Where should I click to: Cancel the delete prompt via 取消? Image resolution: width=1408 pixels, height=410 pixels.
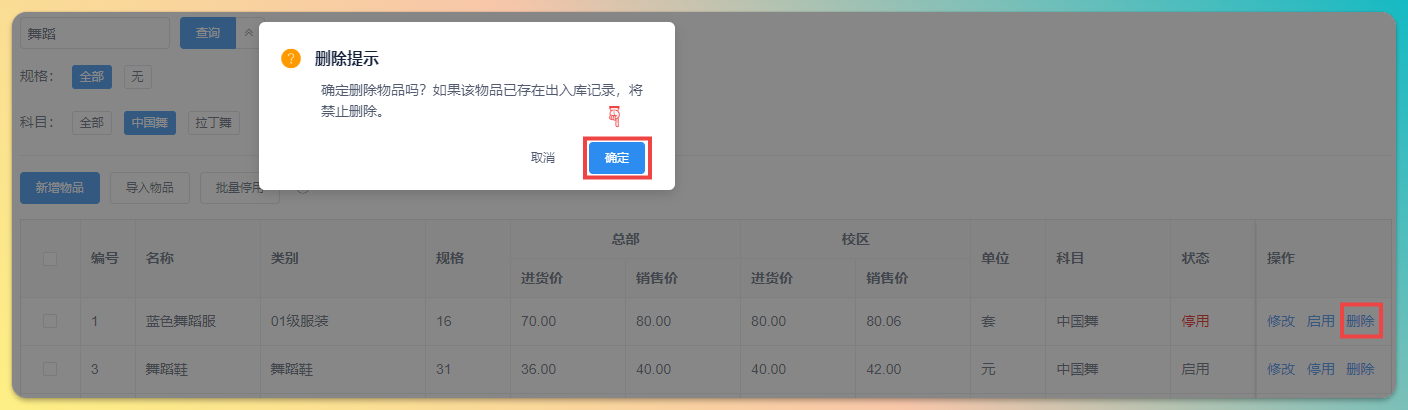[x=543, y=158]
